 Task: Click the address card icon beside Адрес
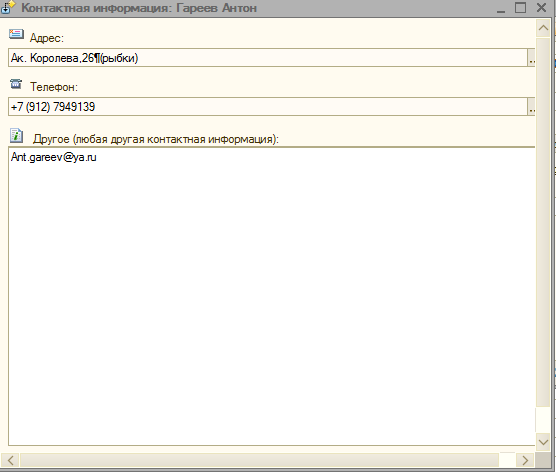tap(16, 34)
